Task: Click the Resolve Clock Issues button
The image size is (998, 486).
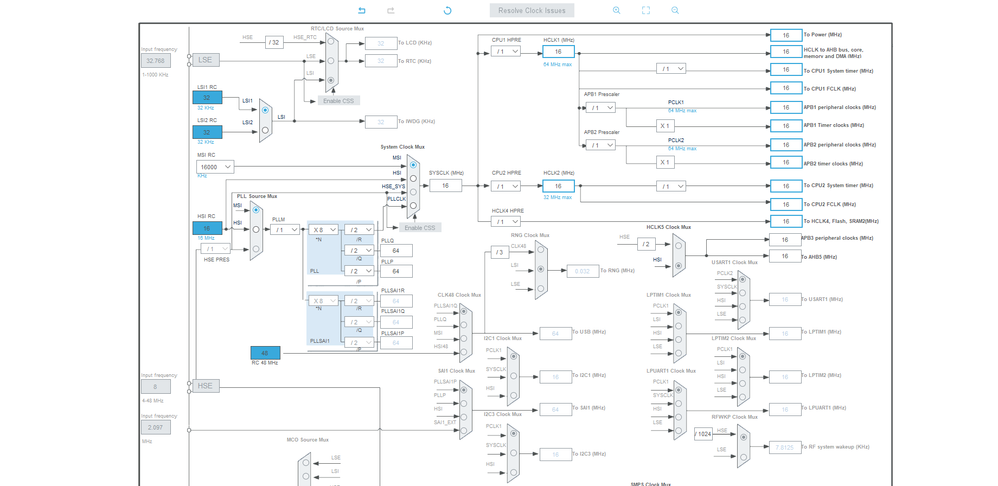Action: click(531, 11)
